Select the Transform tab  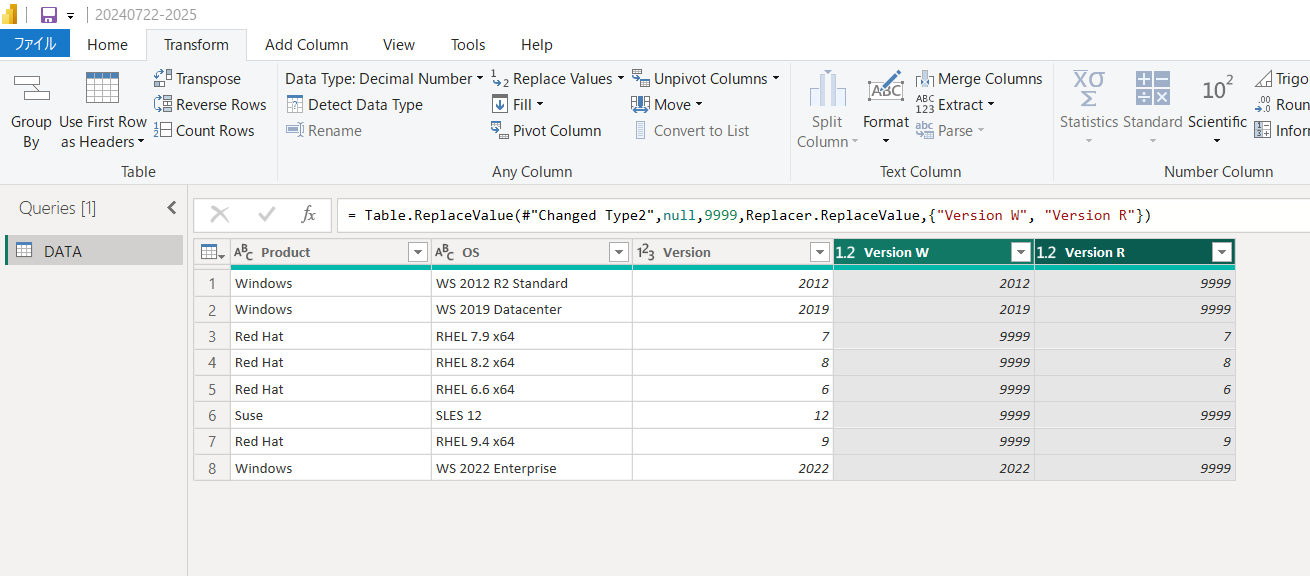196,44
